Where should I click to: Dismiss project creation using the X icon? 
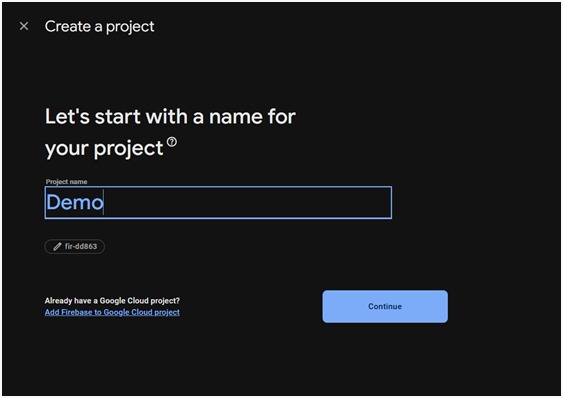pos(24,26)
